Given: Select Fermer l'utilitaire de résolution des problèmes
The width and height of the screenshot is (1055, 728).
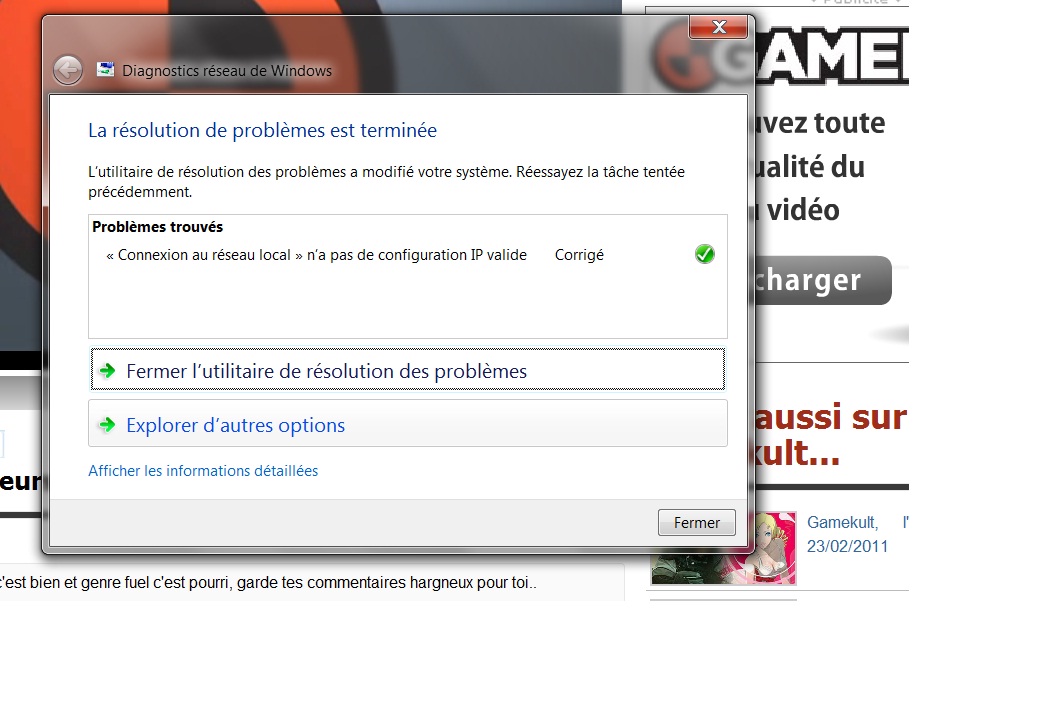Looking at the screenshot, I should point(326,371).
